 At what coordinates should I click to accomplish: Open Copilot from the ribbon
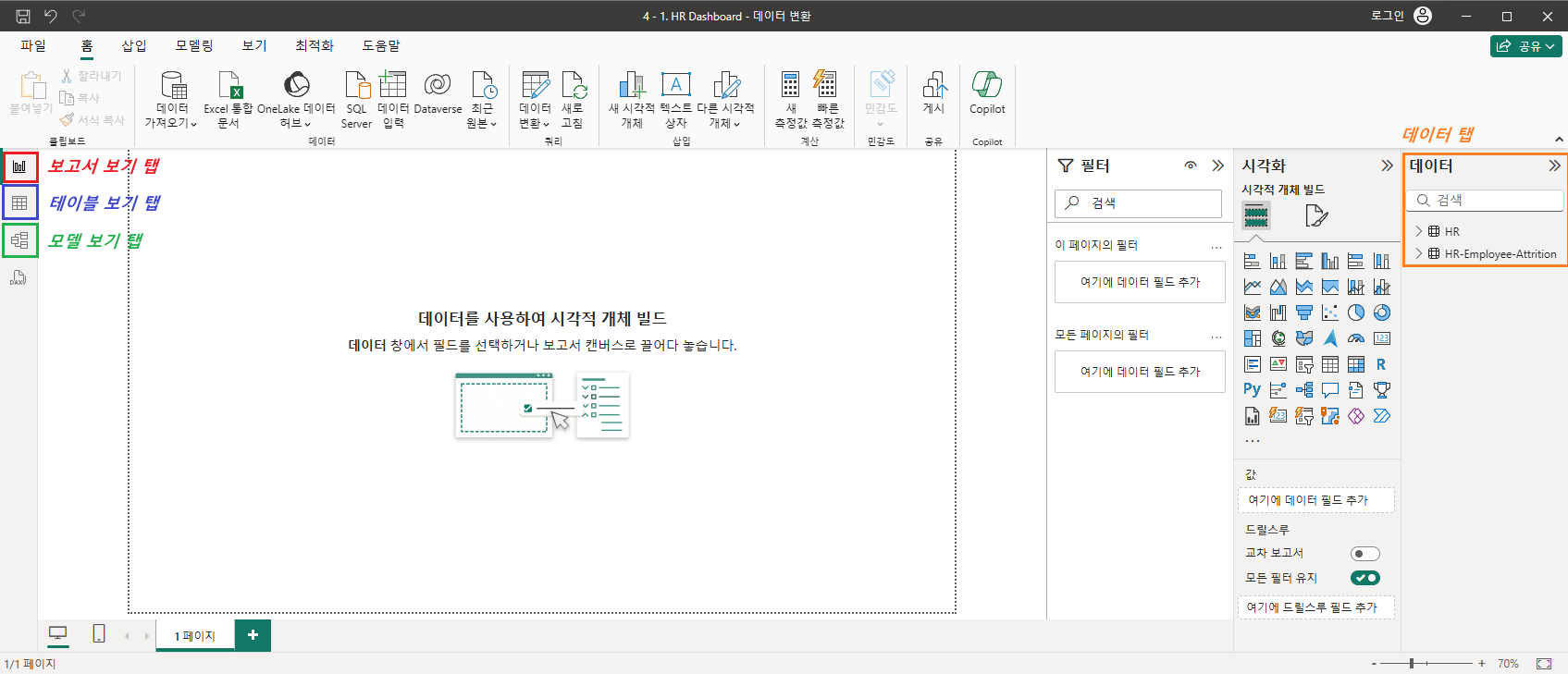point(987,92)
